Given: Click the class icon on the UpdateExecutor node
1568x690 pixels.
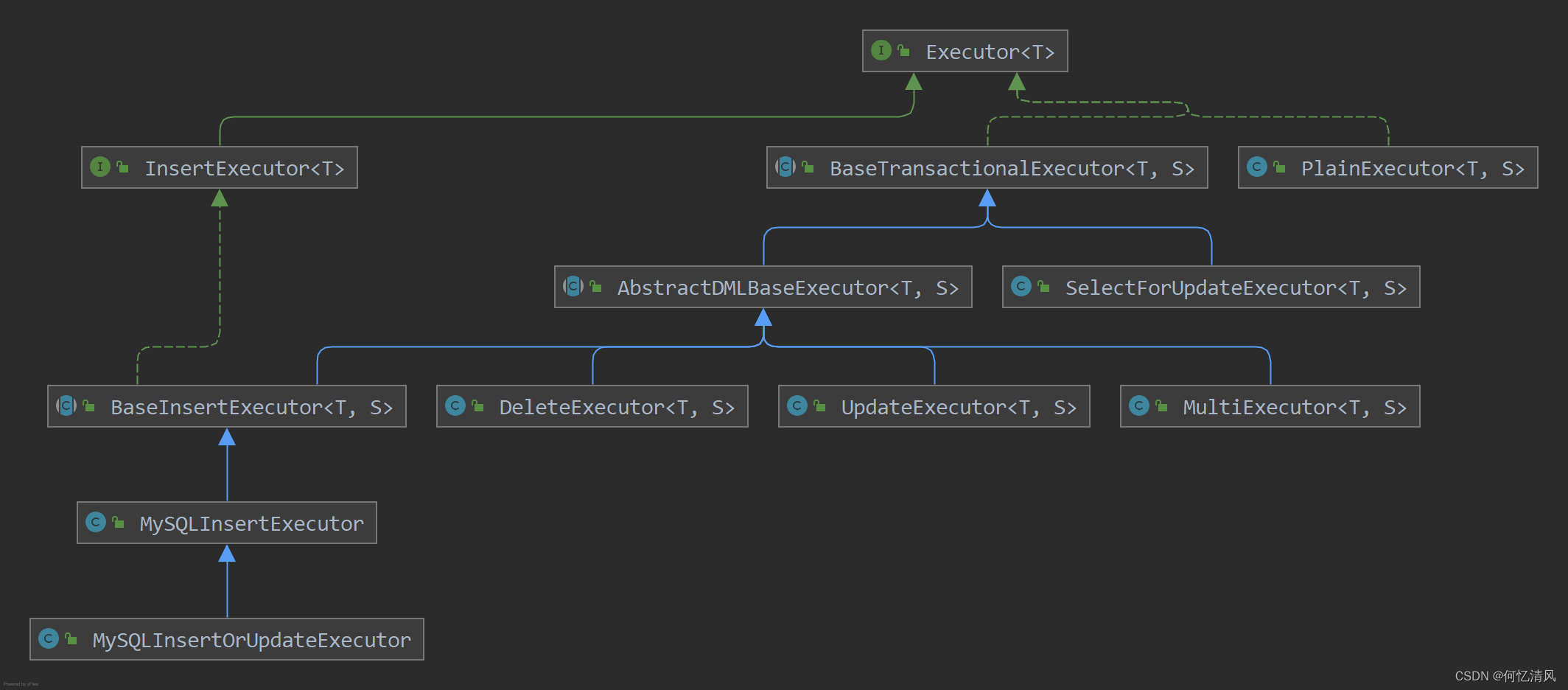Looking at the screenshot, I should click(797, 405).
